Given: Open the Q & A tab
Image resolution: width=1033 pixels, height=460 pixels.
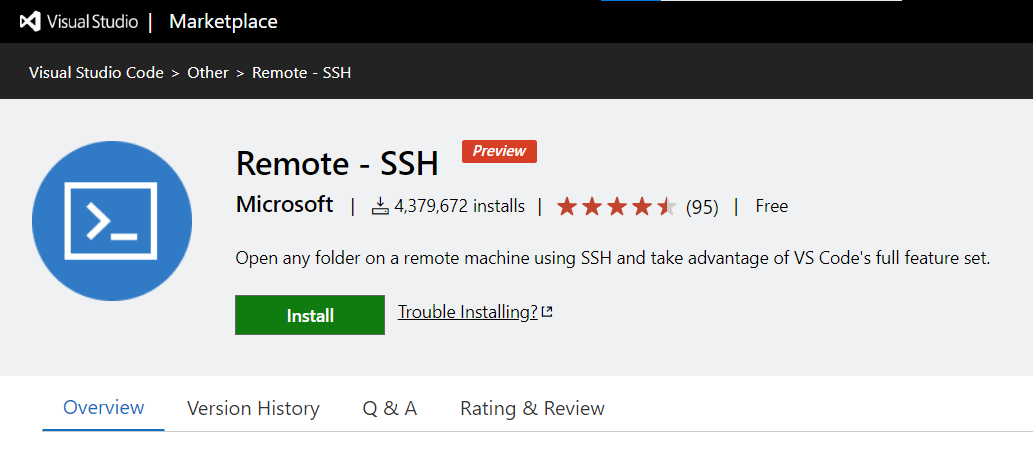Looking at the screenshot, I should 390,409.
